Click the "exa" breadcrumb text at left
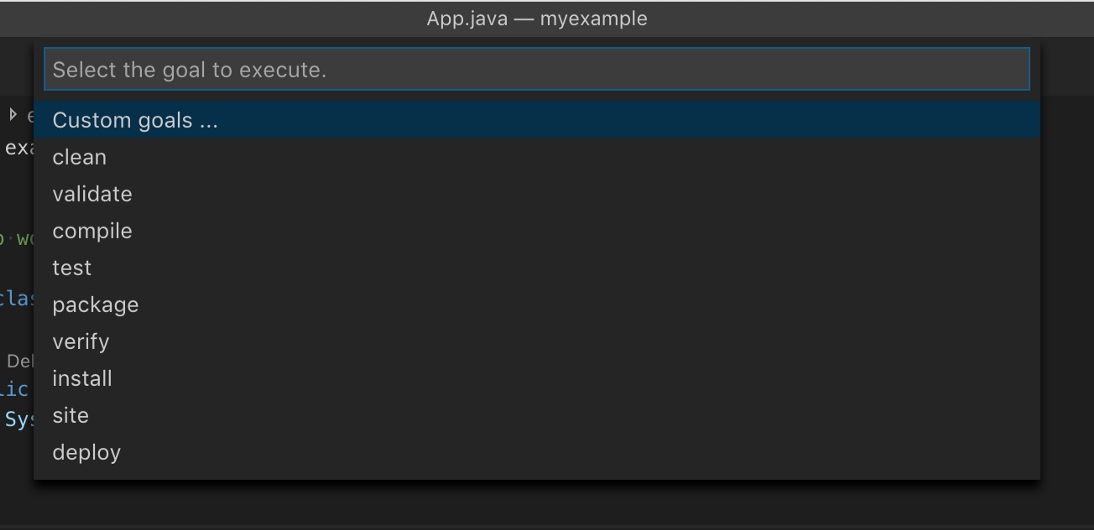This screenshot has height=530, width=1094. (x=17, y=149)
